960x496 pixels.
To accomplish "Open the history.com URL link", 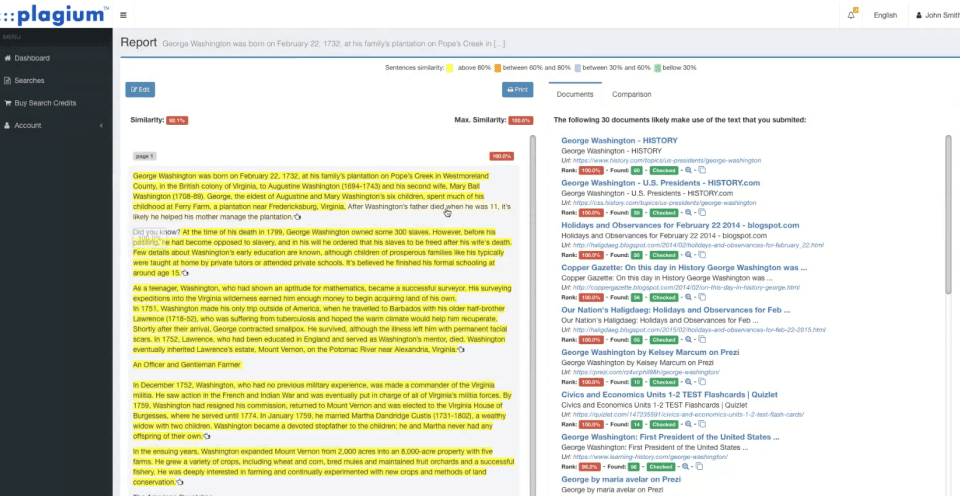I will tap(667, 160).
